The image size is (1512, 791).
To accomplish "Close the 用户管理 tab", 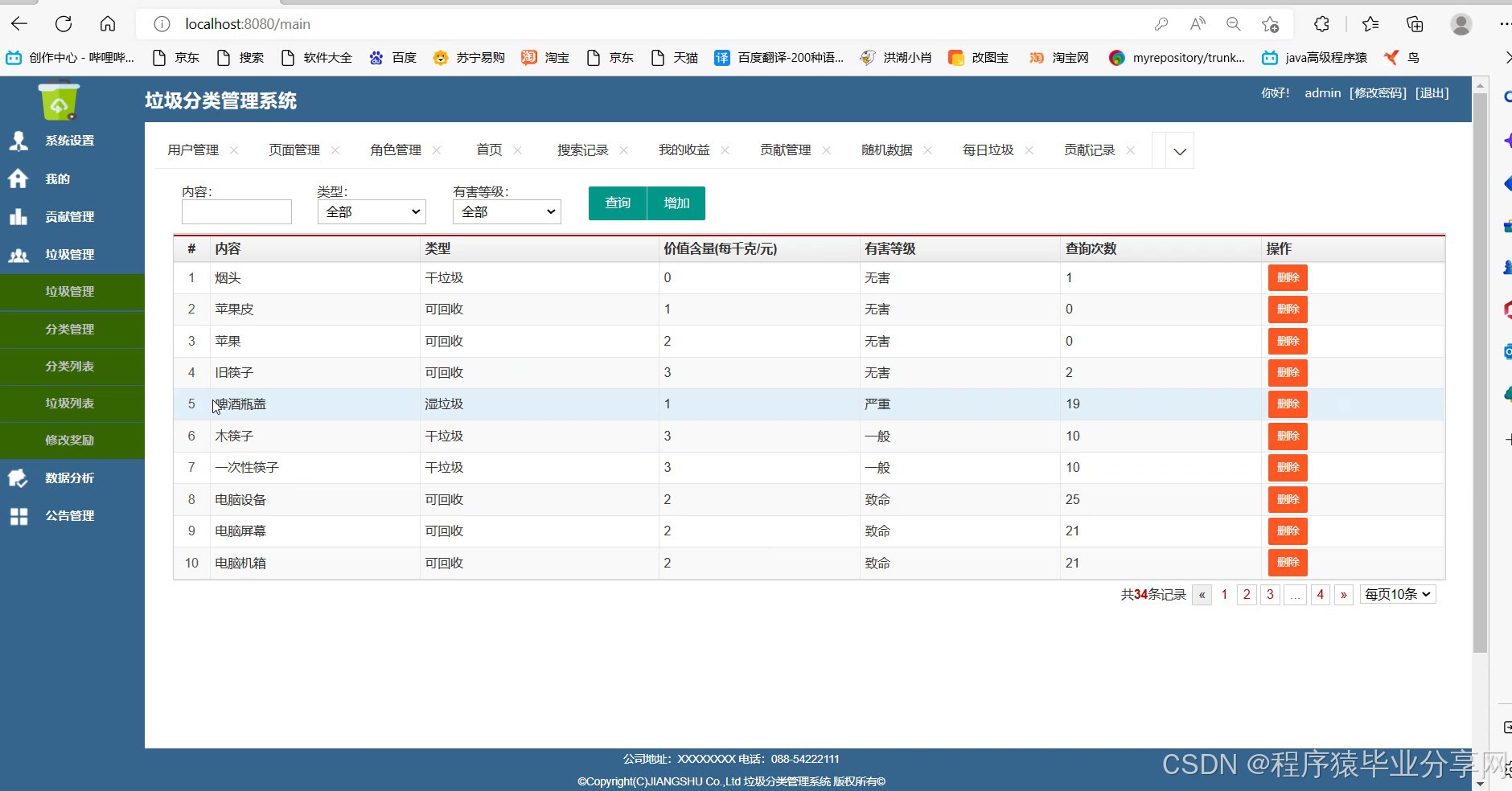I will tap(234, 150).
